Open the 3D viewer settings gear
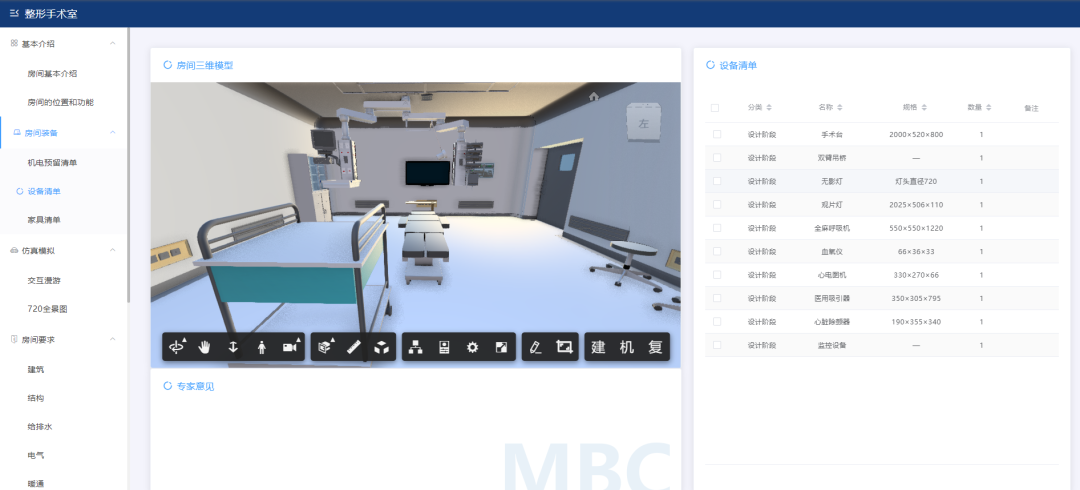1080x490 pixels. [472, 347]
